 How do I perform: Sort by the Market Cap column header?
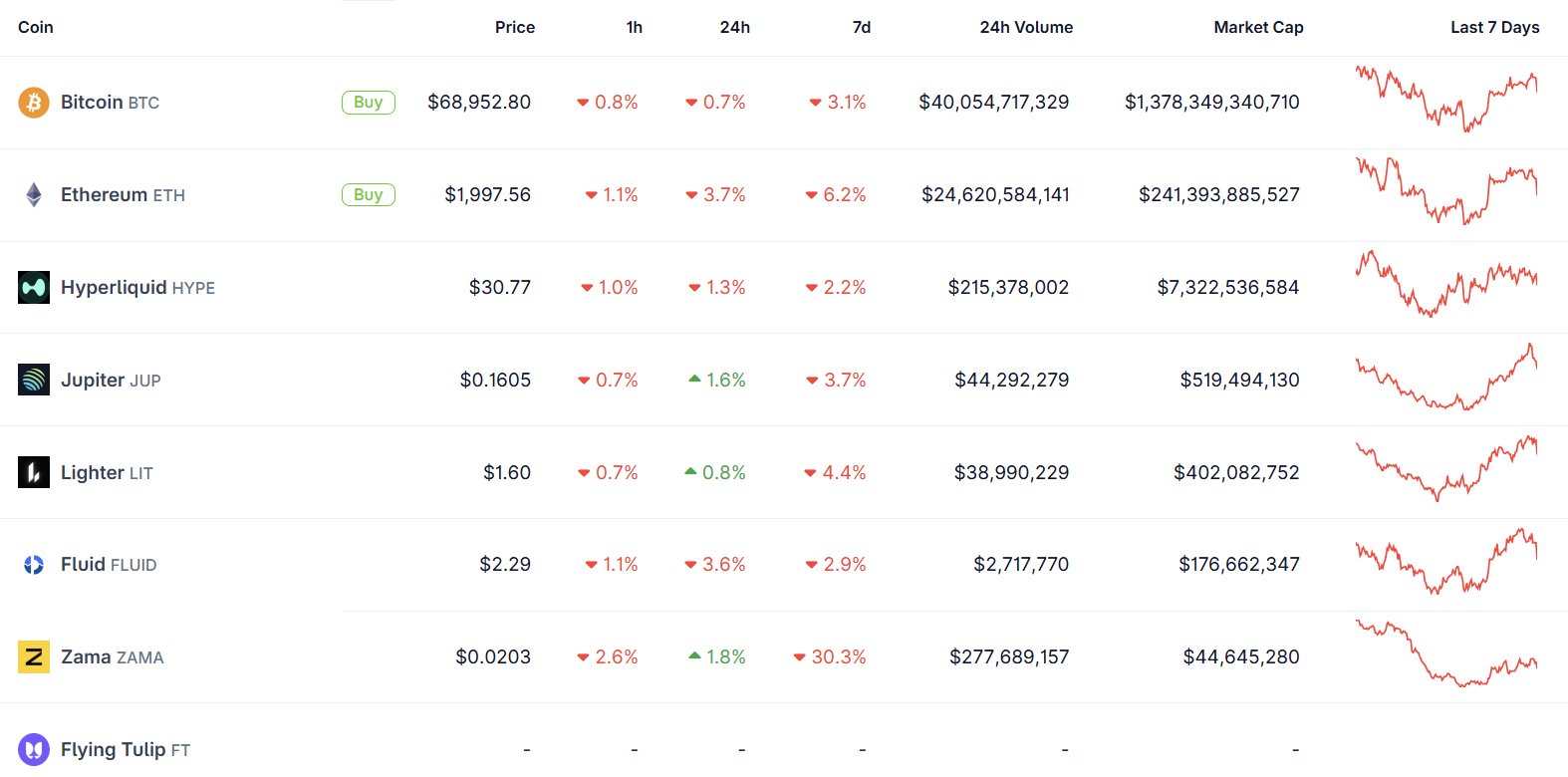1257,27
